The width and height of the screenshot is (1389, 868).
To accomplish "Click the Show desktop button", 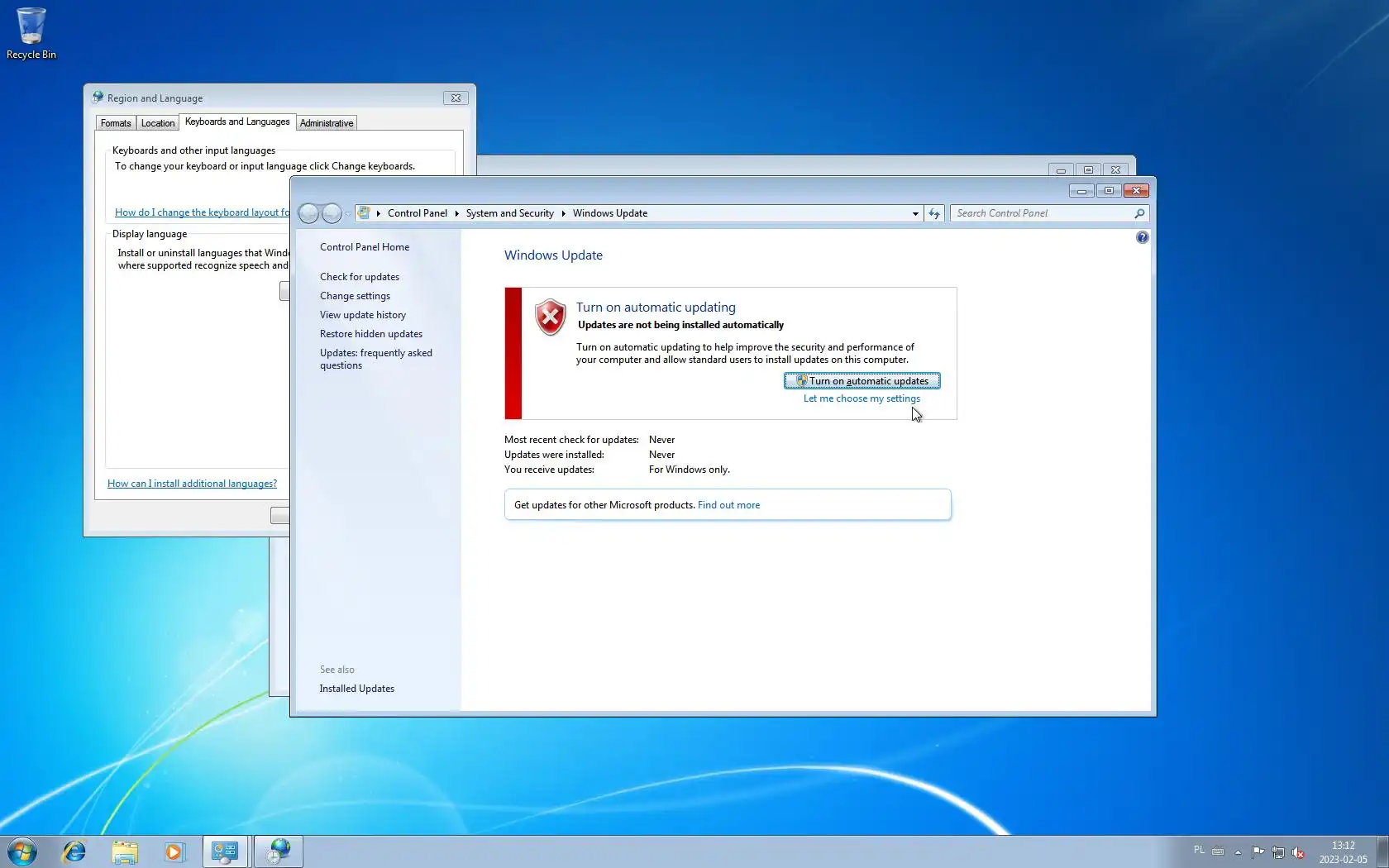I will pos(1382,851).
